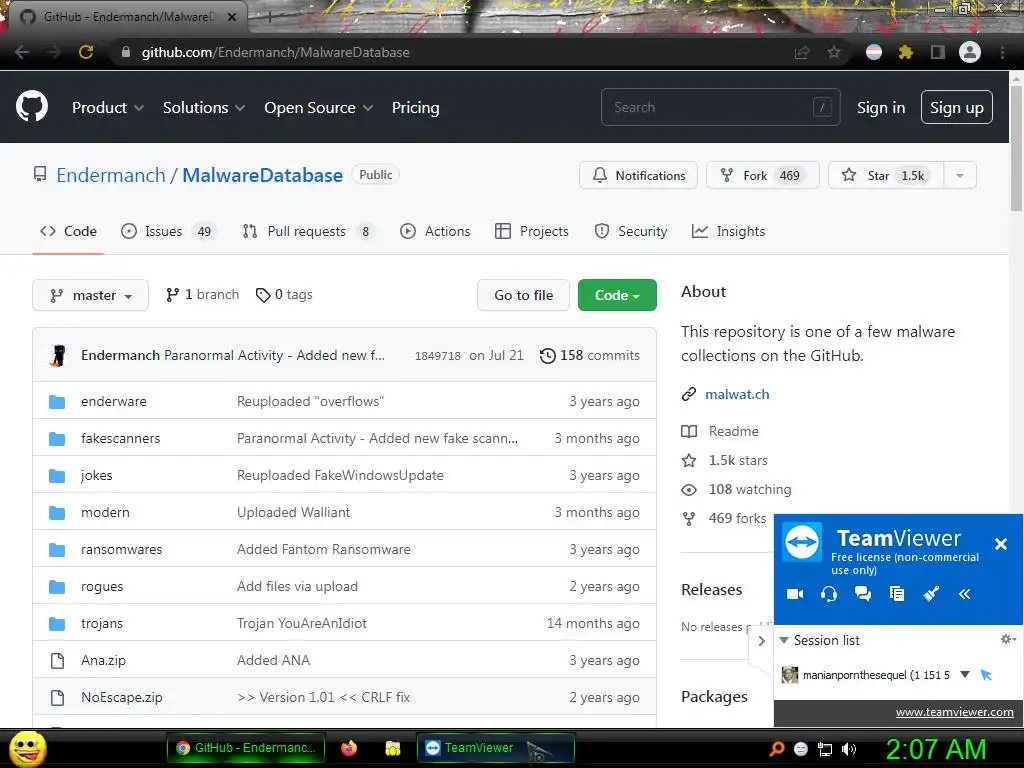
Task: Click the Ana.zip file icon
Action: pos(57,660)
